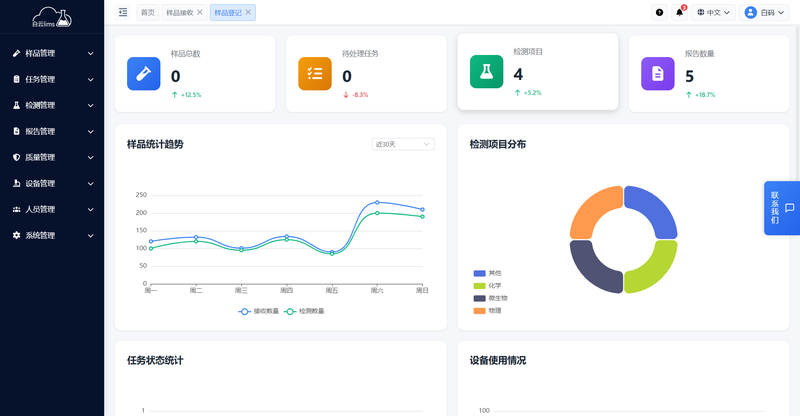Screen dimensions: 800x416
Task: Expand the 设备管理 sidebar menu
Action: point(52,183)
